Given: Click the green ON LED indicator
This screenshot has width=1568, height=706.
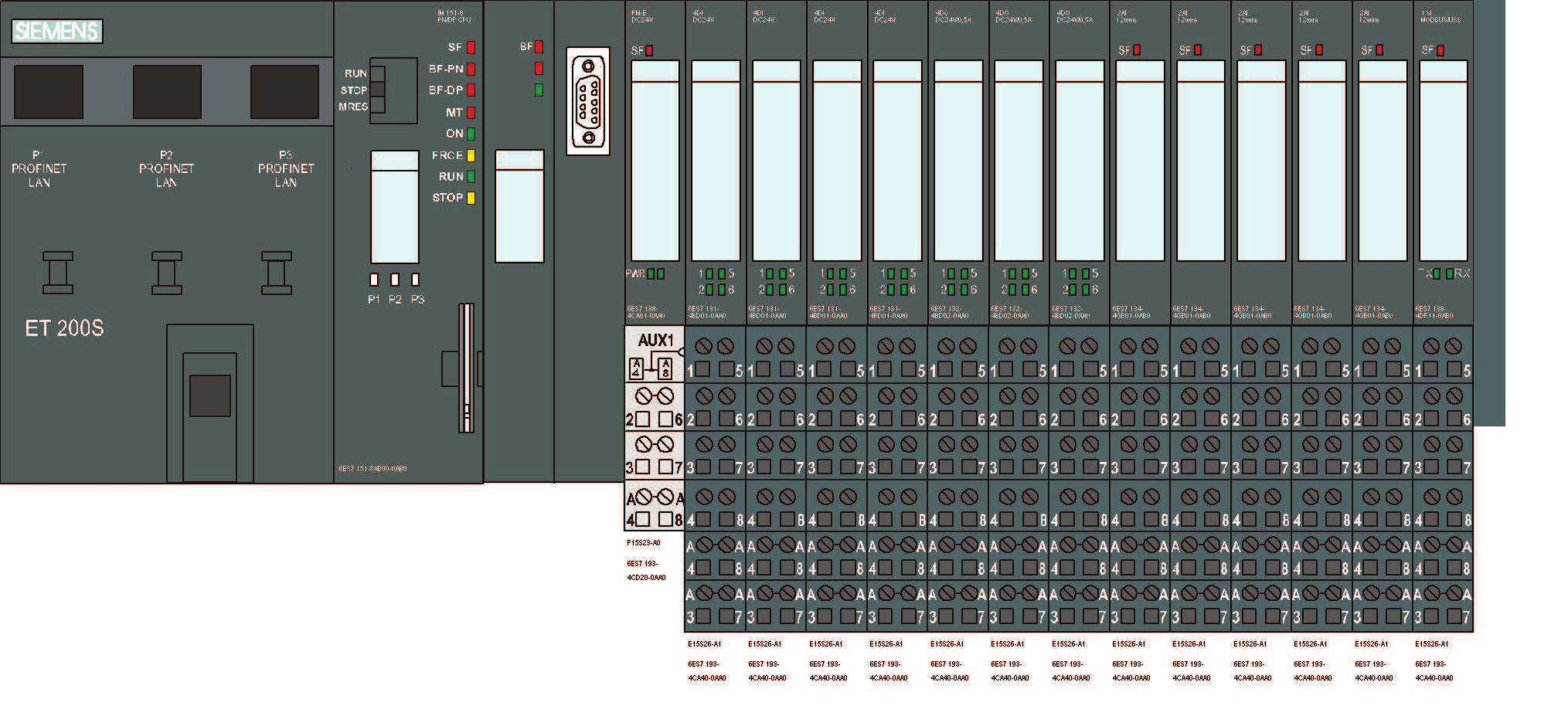Looking at the screenshot, I should [471, 134].
